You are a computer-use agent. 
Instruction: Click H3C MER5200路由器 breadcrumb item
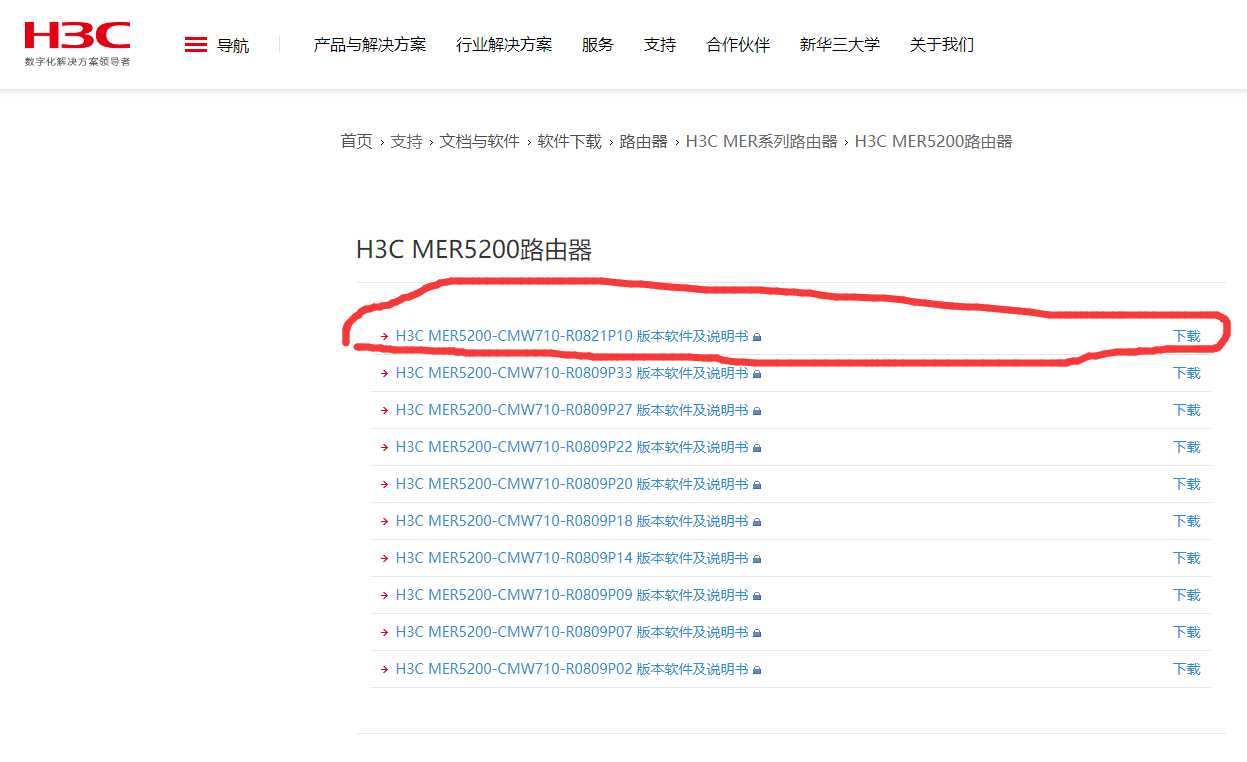(934, 142)
